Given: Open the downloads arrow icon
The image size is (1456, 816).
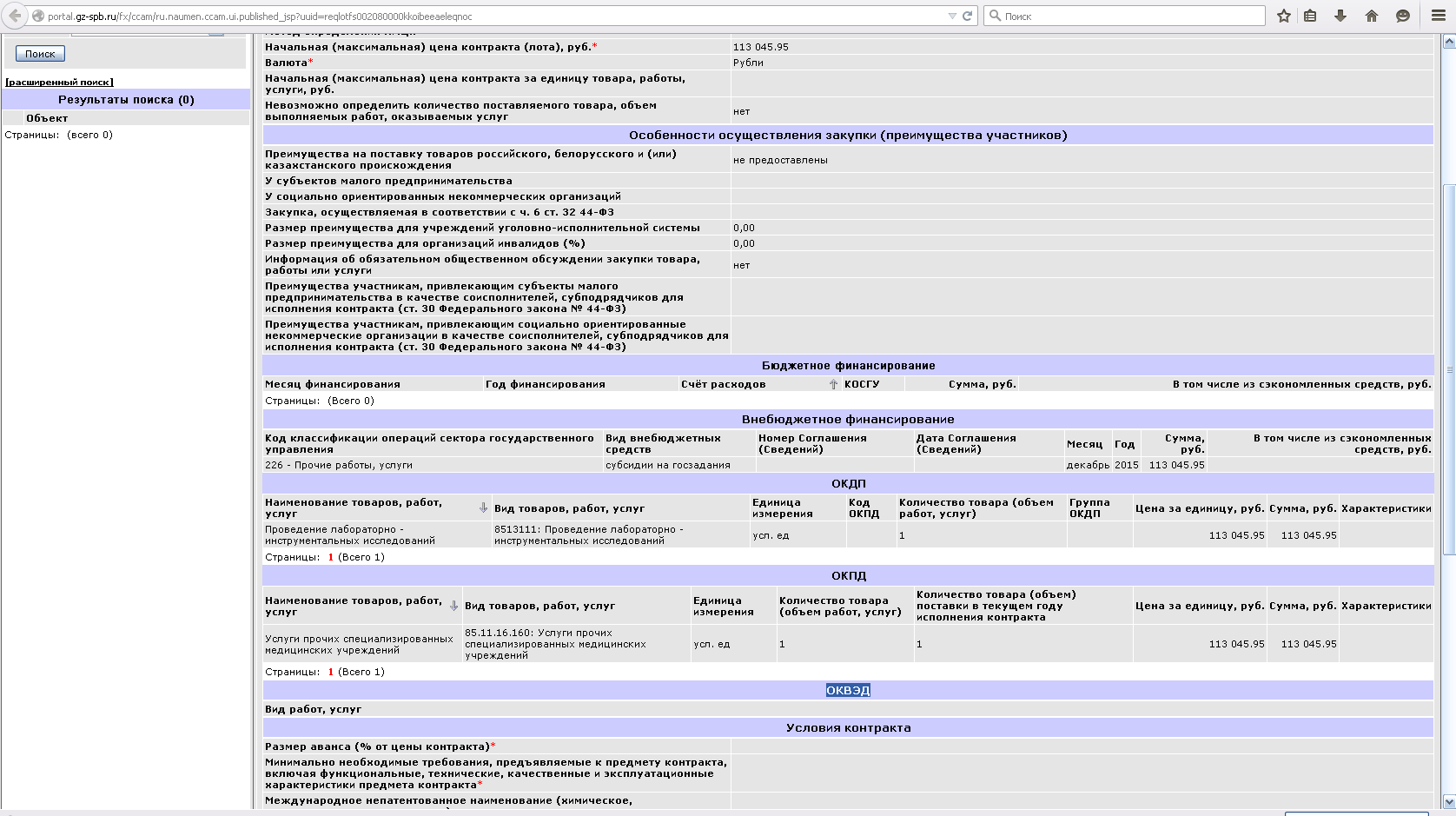Looking at the screenshot, I should coord(1340,16).
